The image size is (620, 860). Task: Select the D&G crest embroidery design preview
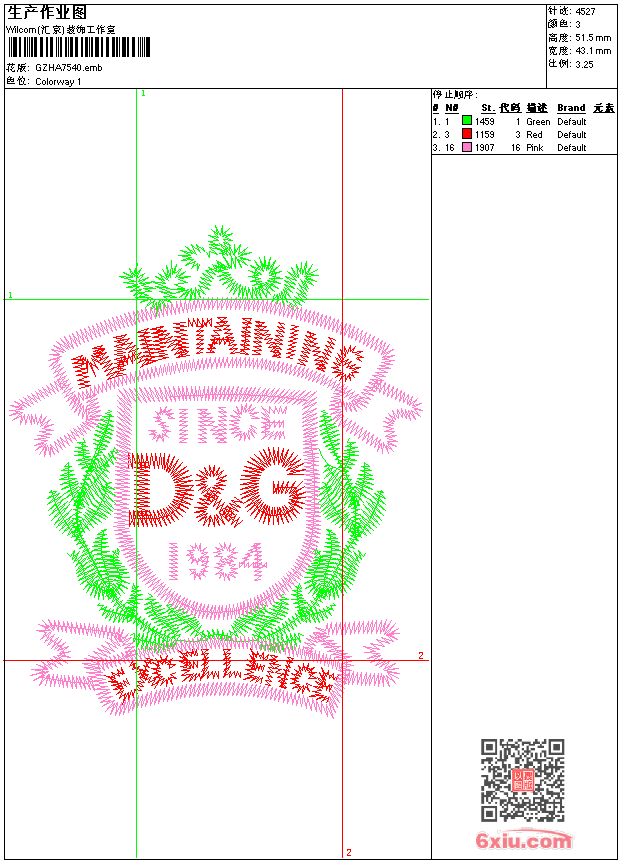216,472
